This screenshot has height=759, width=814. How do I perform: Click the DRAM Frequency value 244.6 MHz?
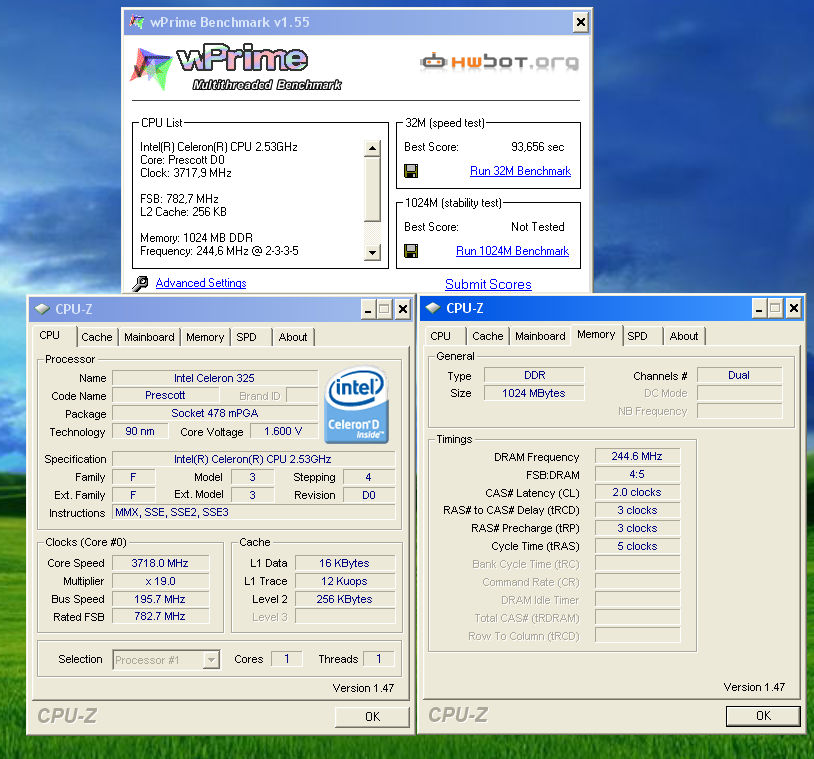pos(637,456)
